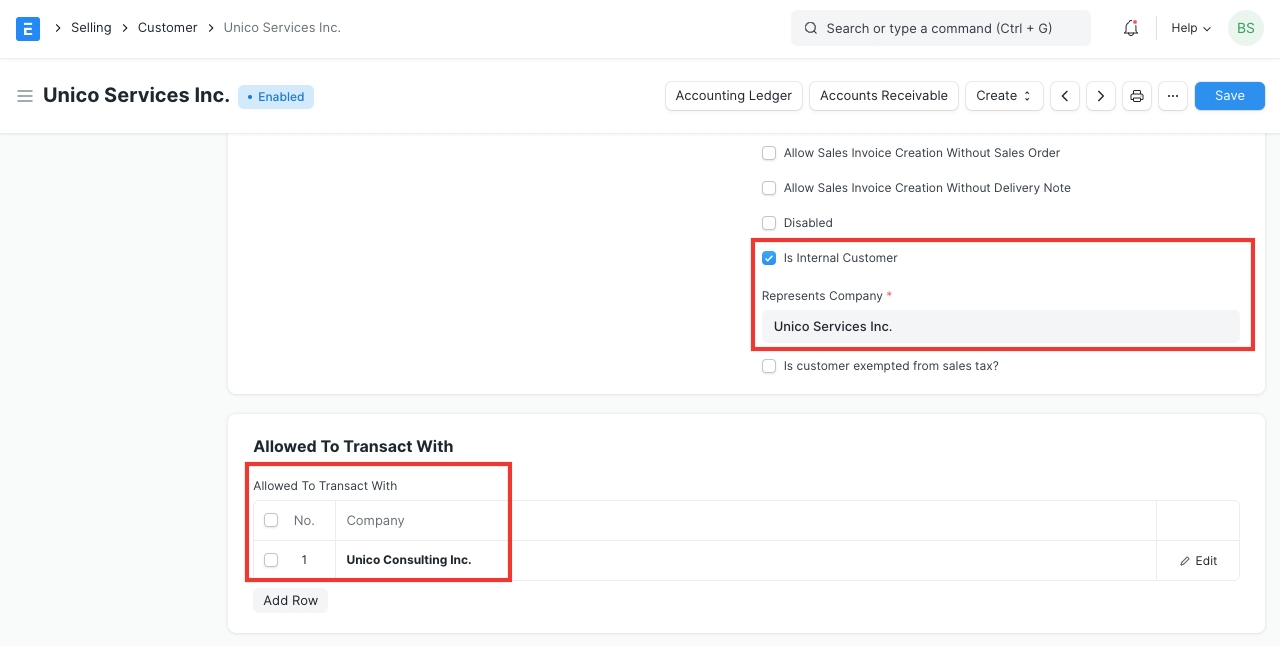Click the BS user avatar

click(1245, 28)
